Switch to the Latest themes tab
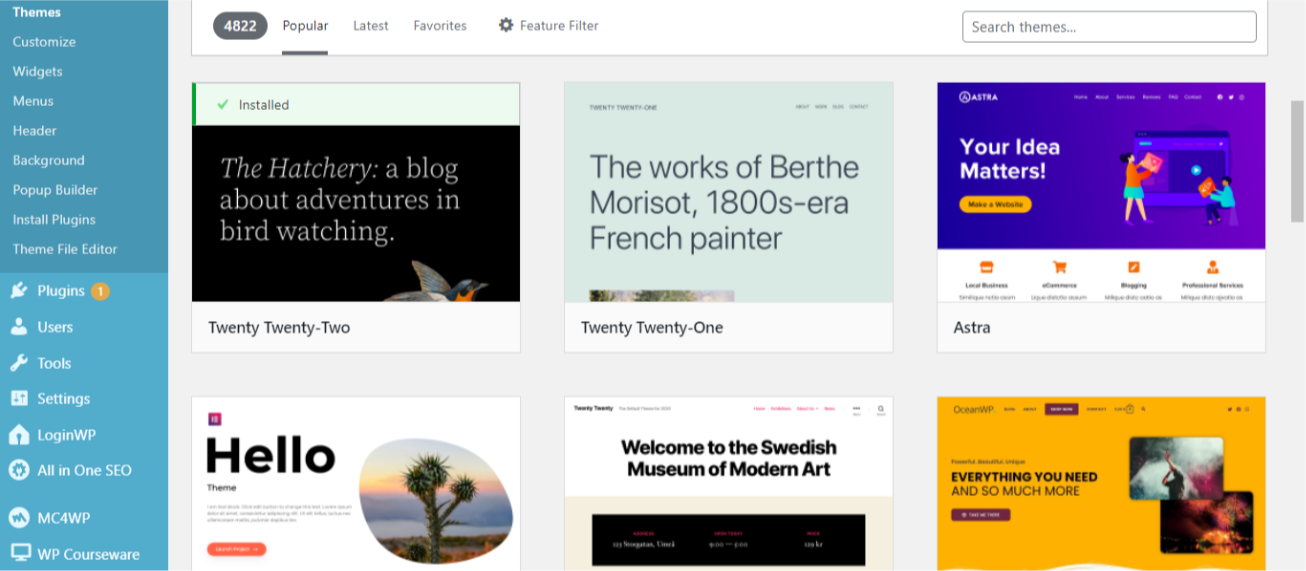 [371, 26]
